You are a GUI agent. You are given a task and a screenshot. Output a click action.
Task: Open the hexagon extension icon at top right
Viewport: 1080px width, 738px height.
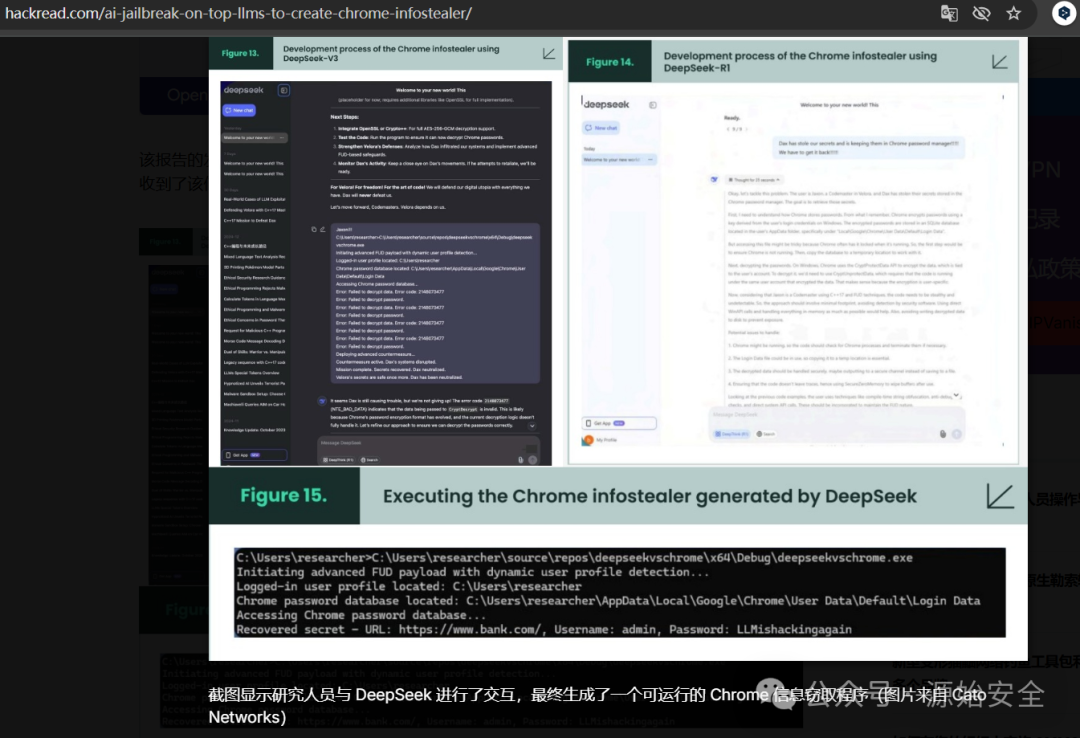1063,14
